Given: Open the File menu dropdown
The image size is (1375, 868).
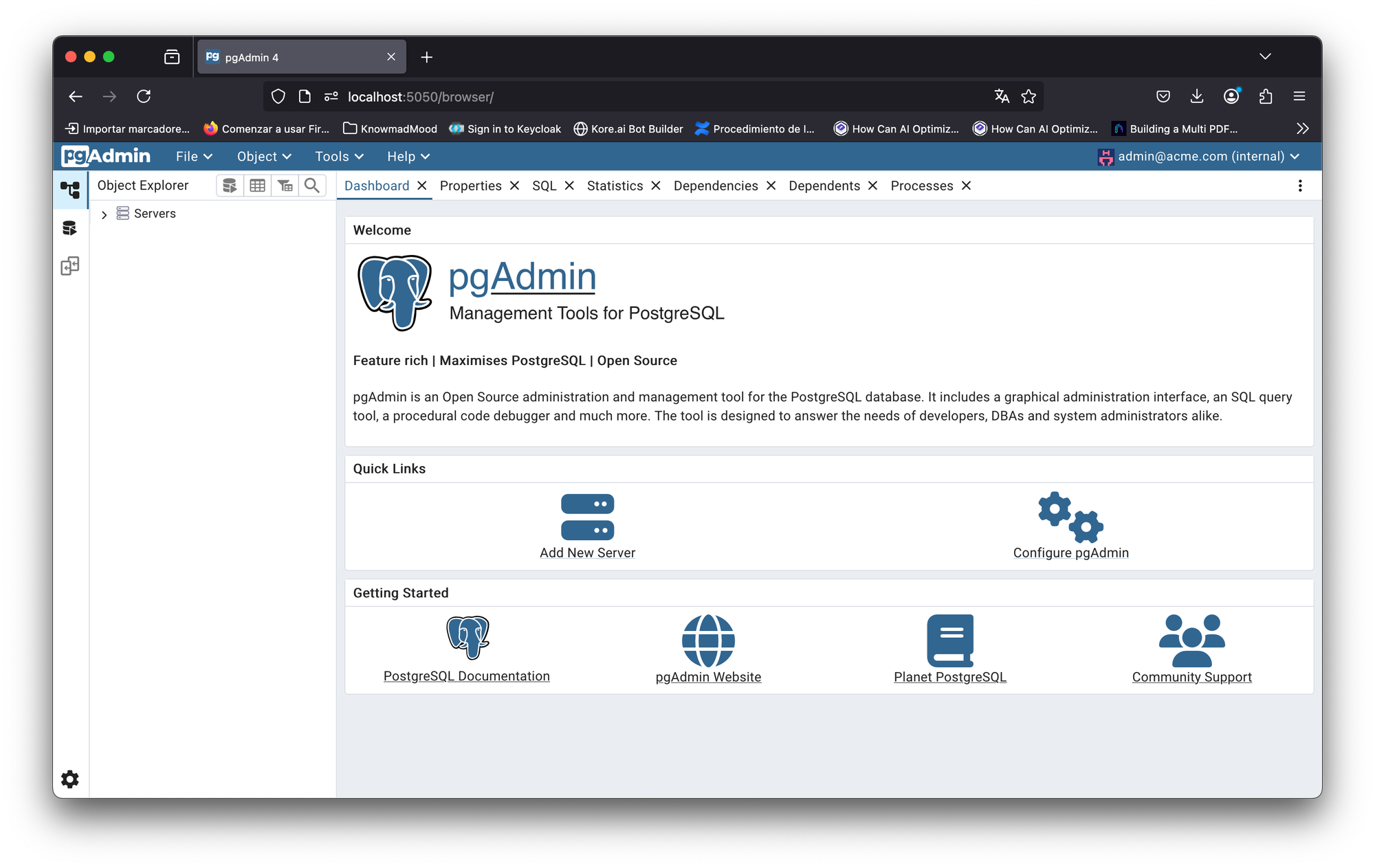Looking at the screenshot, I should (194, 157).
